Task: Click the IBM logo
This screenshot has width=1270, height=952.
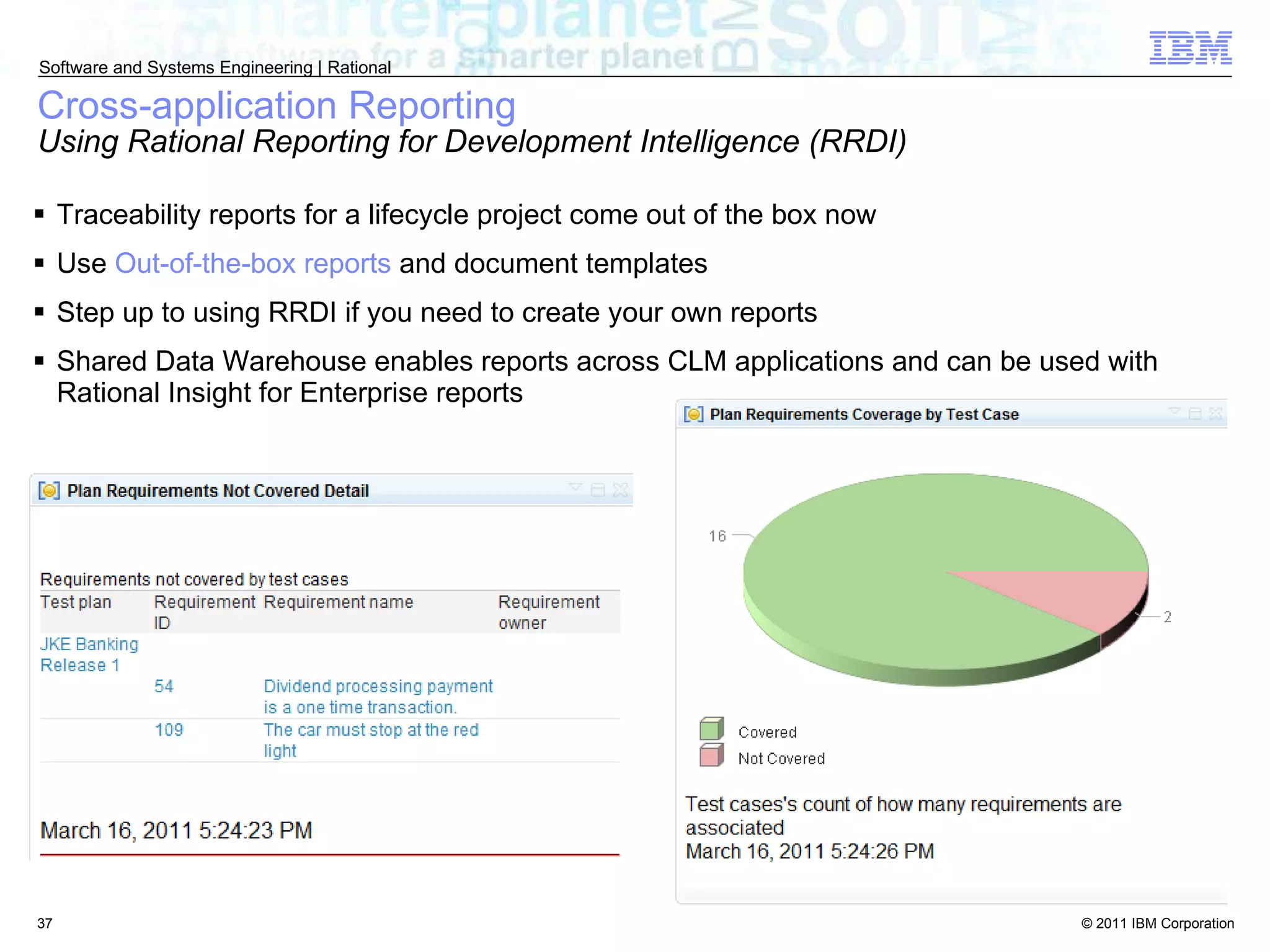Action: [1191, 48]
